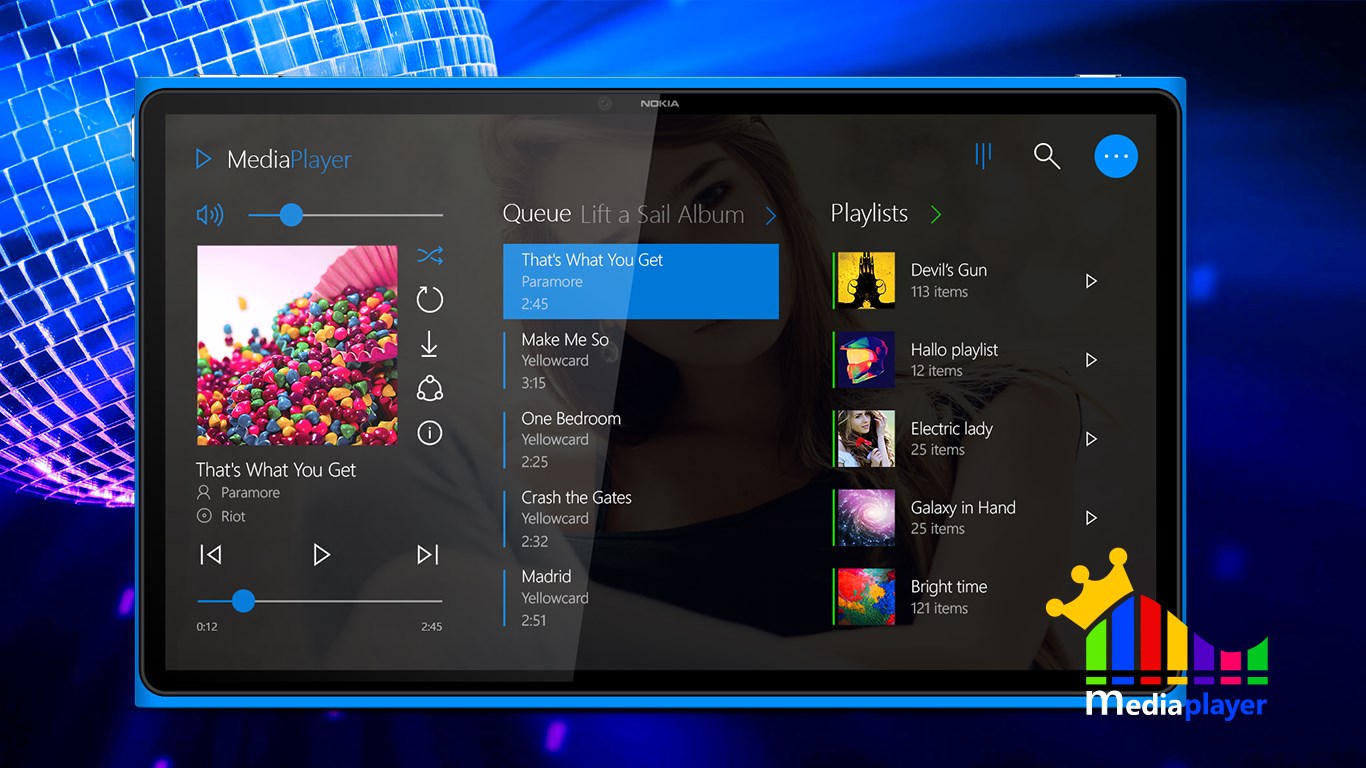This screenshot has width=1366, height=768.
Task: Expand the Playlists chevron
Action: (936, 214)
